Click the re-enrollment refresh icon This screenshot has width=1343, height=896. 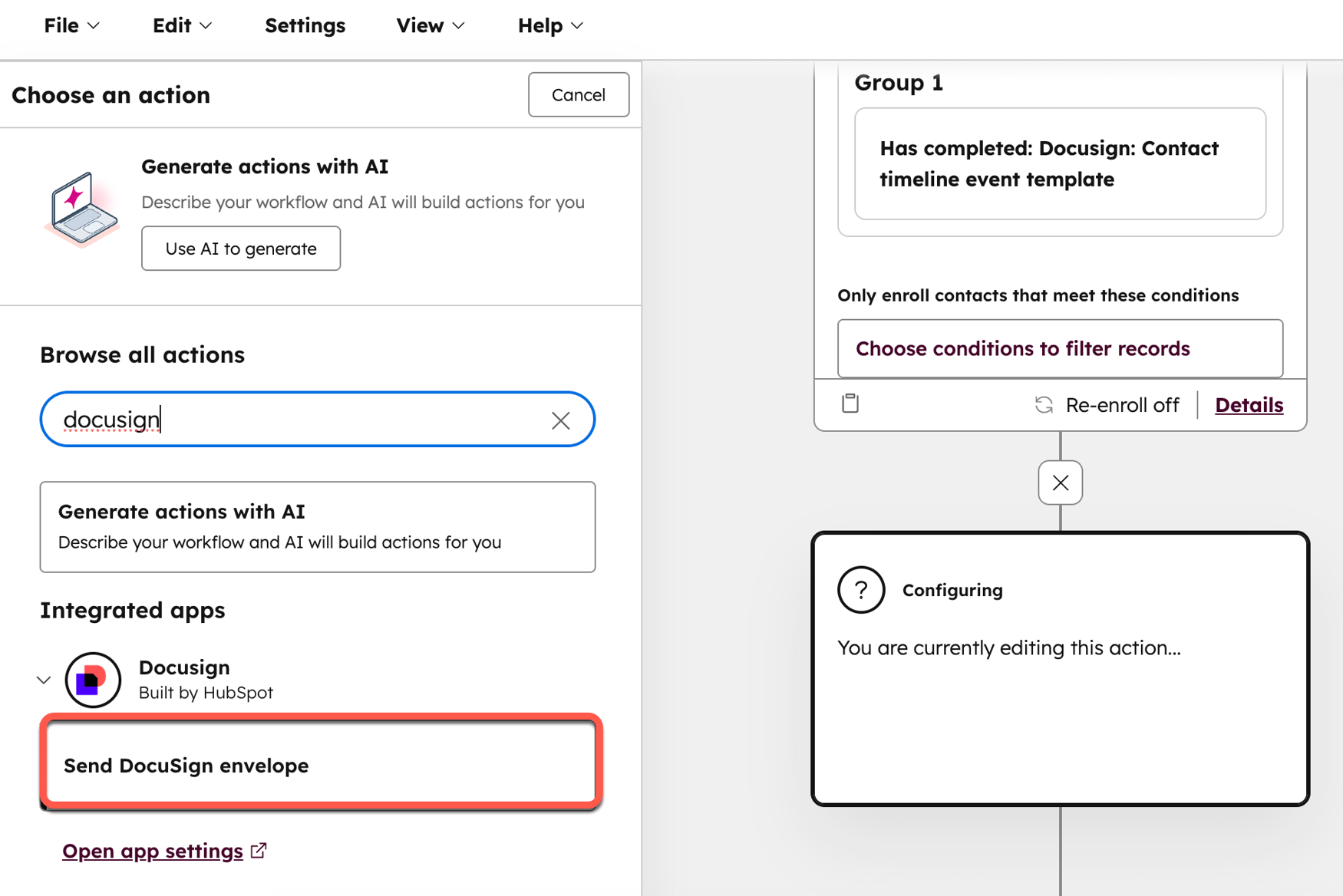click(x=1044, y=404)
